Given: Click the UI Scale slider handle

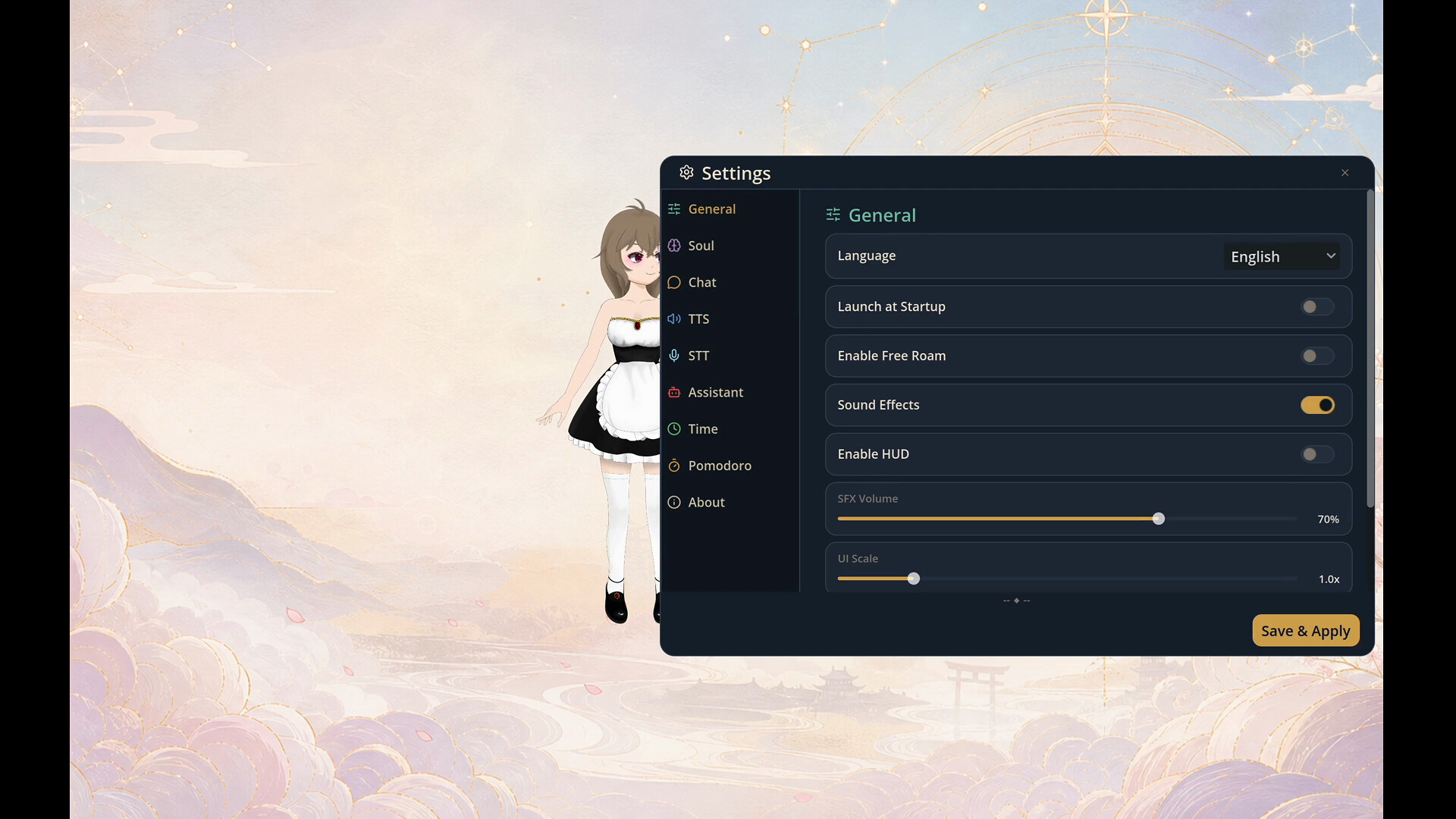Looking at the screenshot, I should pos(913,579).
